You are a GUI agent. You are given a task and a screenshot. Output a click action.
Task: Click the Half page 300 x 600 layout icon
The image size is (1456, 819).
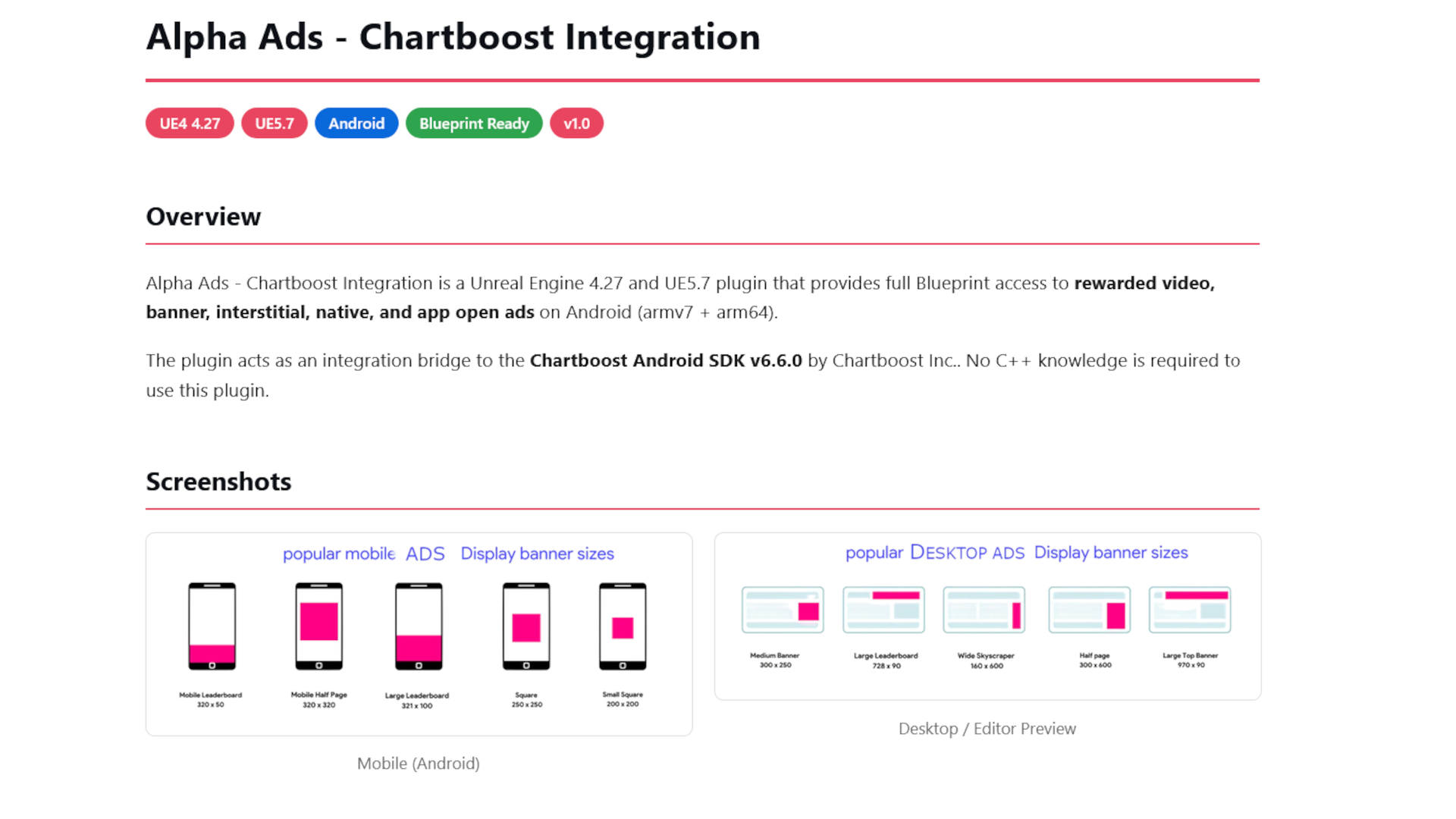coord(1089,610)
